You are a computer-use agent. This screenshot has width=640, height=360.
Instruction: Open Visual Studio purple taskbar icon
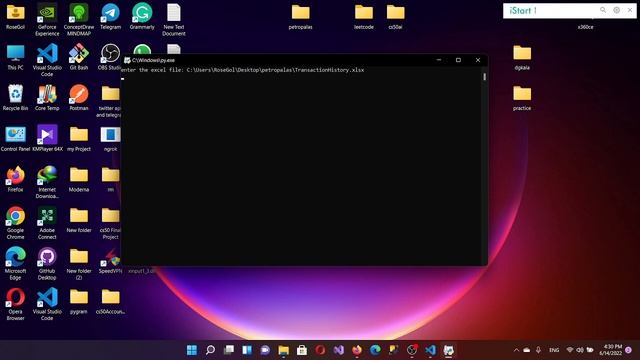point(339,350)
